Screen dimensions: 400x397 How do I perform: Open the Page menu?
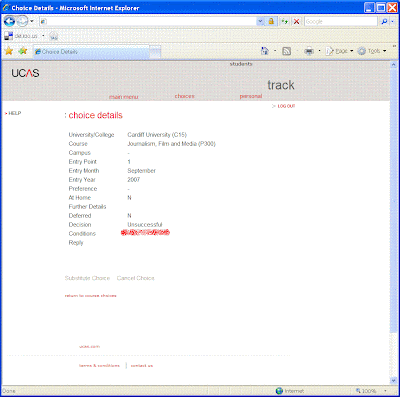[339, 51]
